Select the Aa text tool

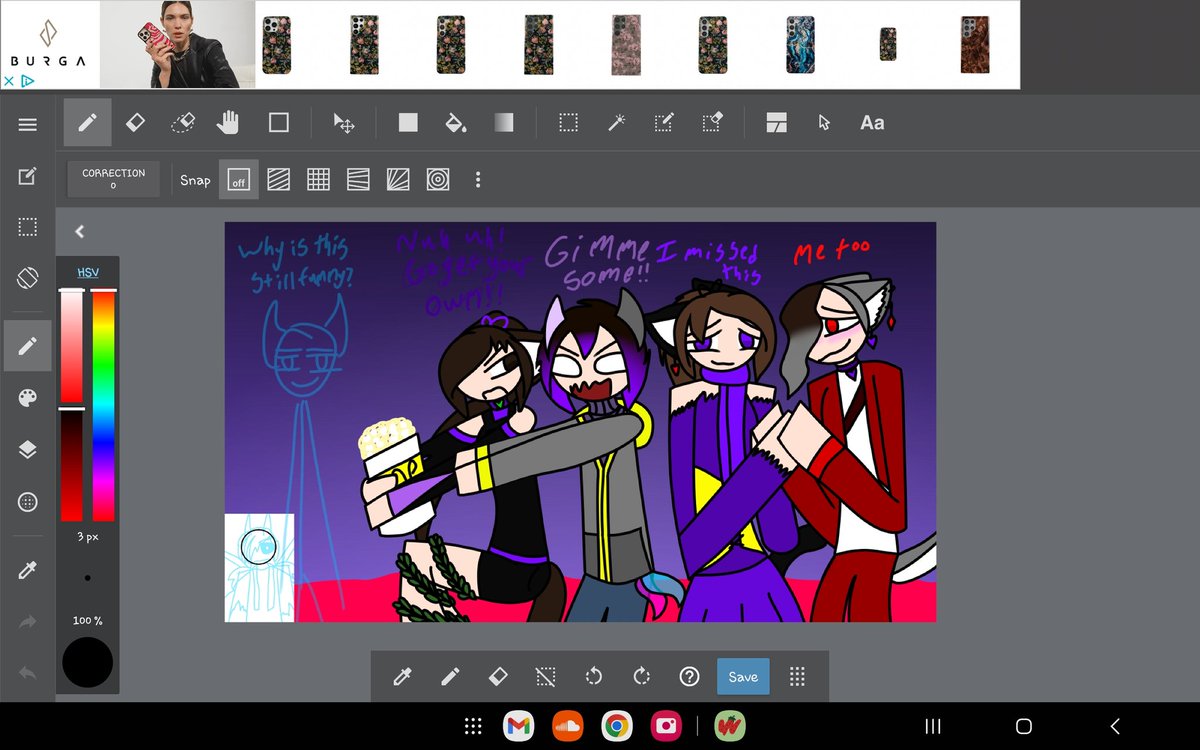coord(872,122)
